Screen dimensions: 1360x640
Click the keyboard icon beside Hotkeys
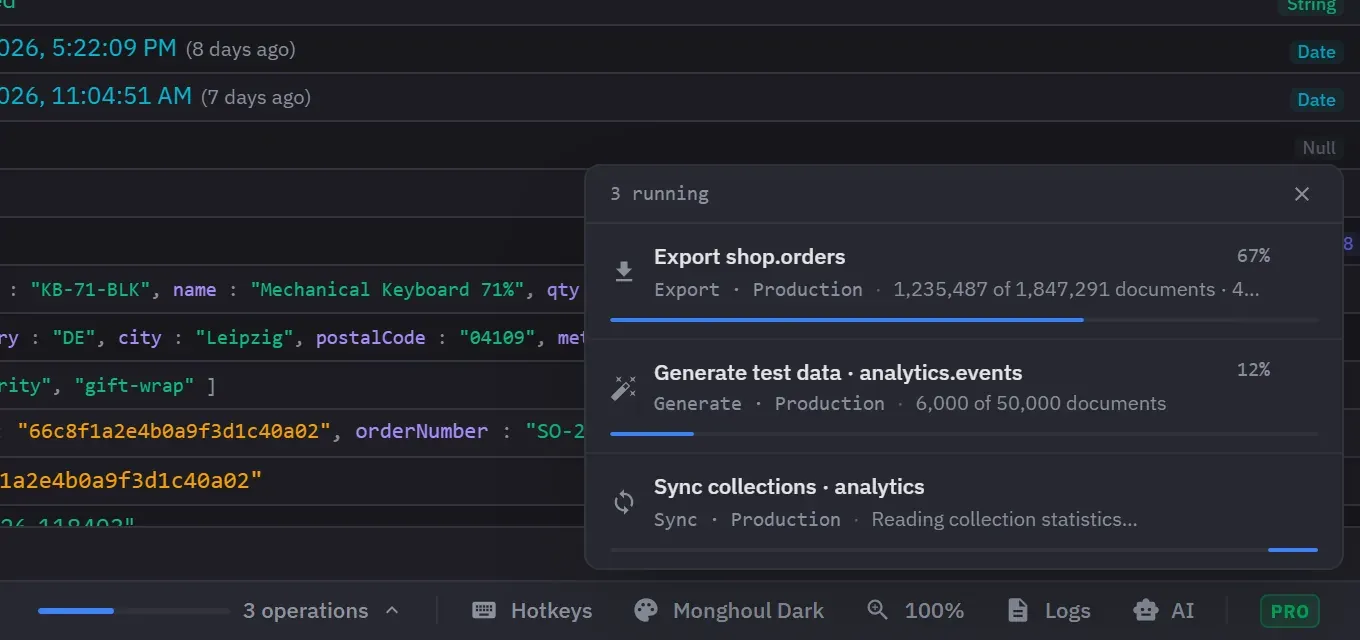pyautogui.click(x=484, y=610)
